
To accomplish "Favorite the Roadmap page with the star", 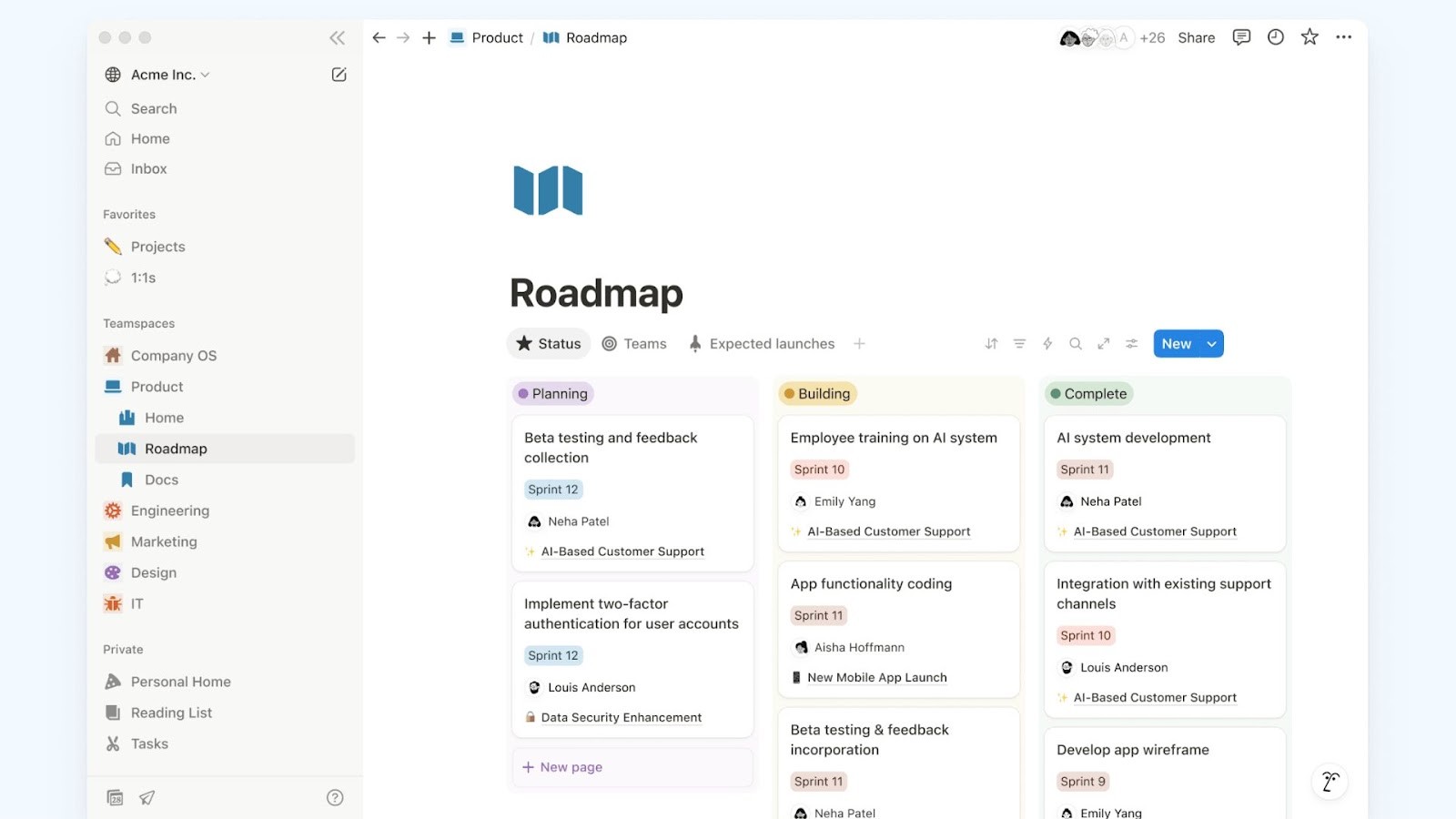I will click(x=1309, y=37).
